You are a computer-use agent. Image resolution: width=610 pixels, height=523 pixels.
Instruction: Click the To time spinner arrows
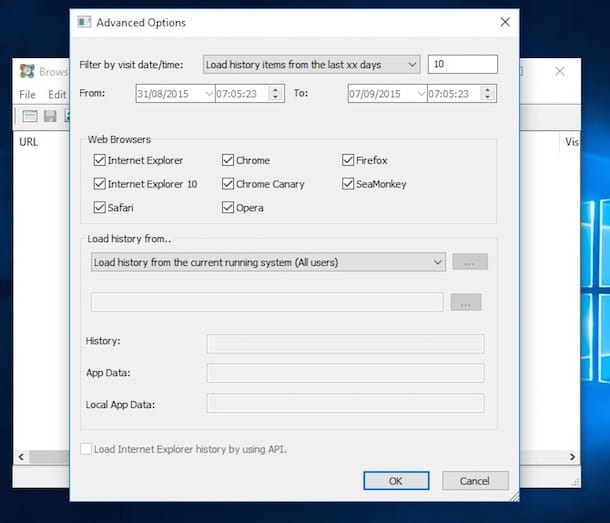click(x=487, y=93)
